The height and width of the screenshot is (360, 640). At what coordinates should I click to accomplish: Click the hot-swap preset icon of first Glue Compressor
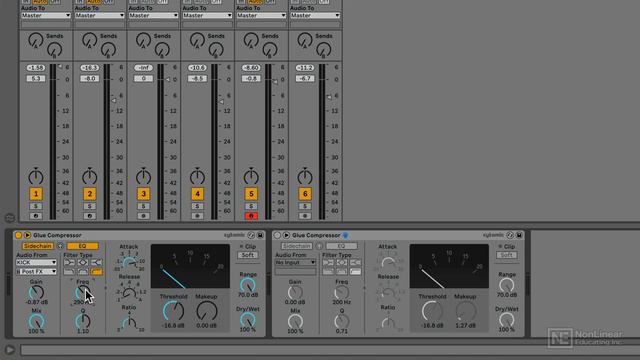pos(251,235)
